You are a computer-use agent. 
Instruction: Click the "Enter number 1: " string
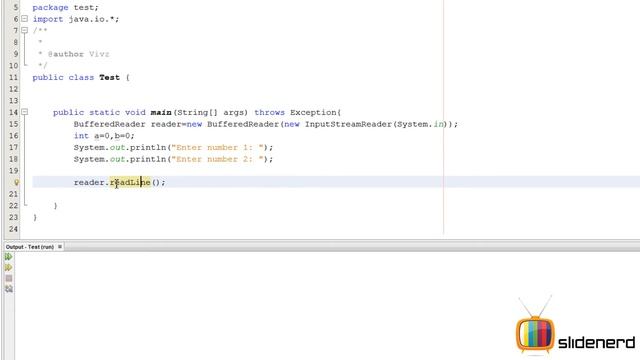(x=217, y=147)
